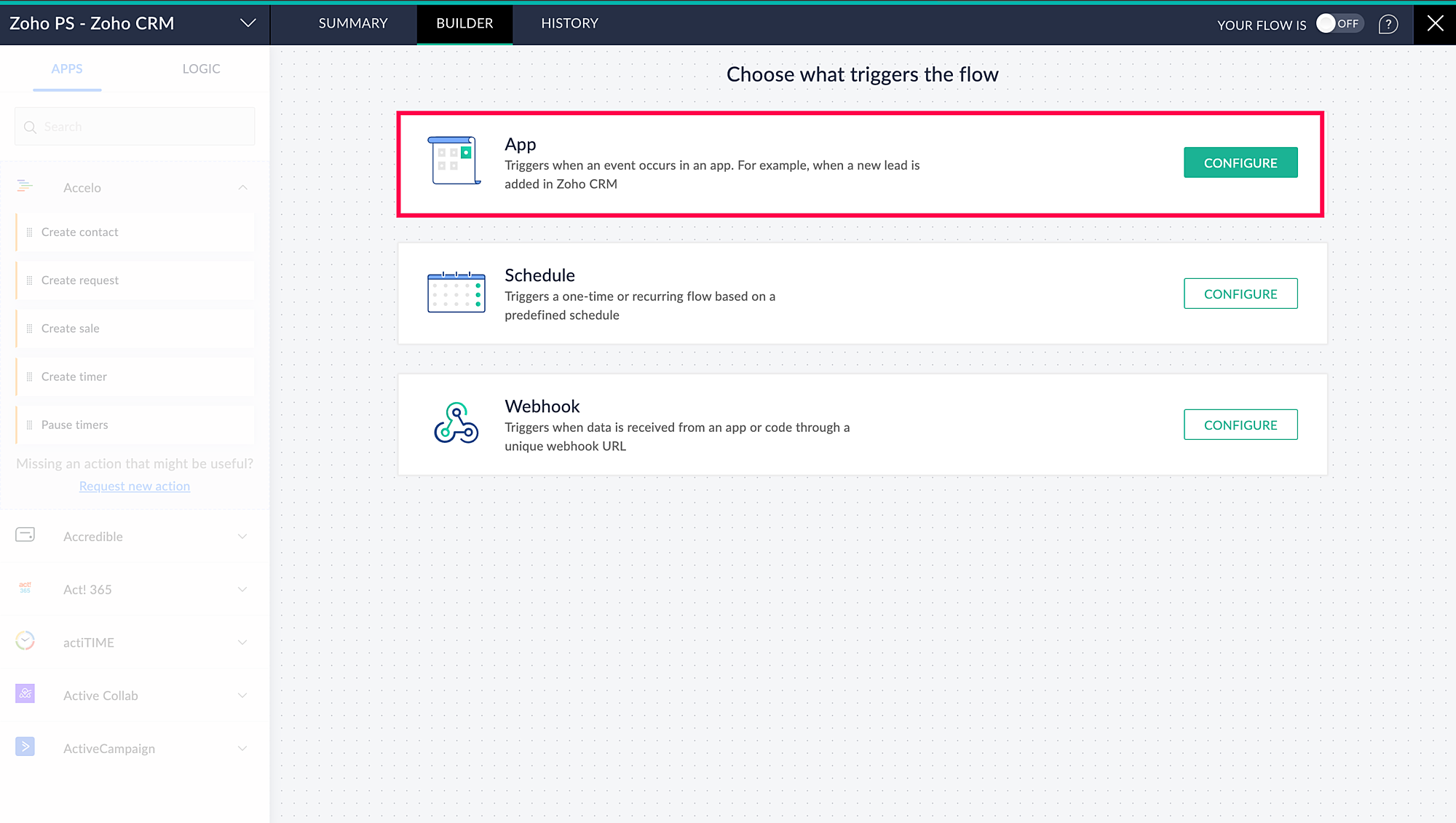Screen dimensions: 1456x823
Task: Expand the Accredible app section
Action: tap(242, 536)
